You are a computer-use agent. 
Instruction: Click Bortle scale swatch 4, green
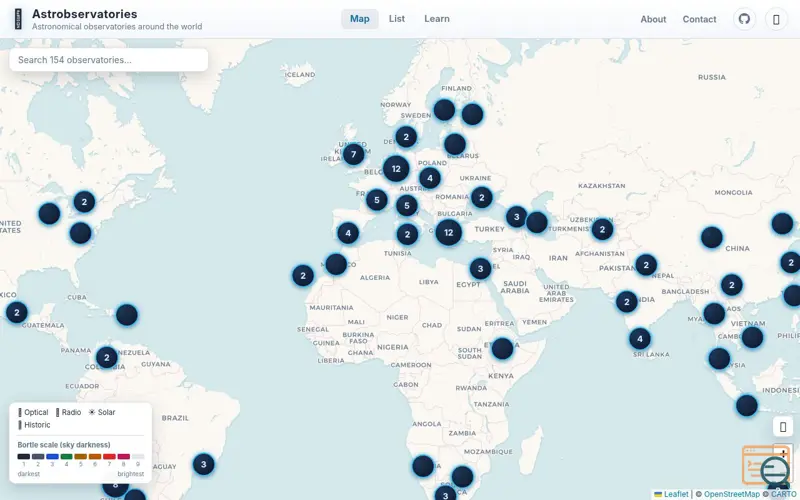pyautogui.click(x=66, y=457)
